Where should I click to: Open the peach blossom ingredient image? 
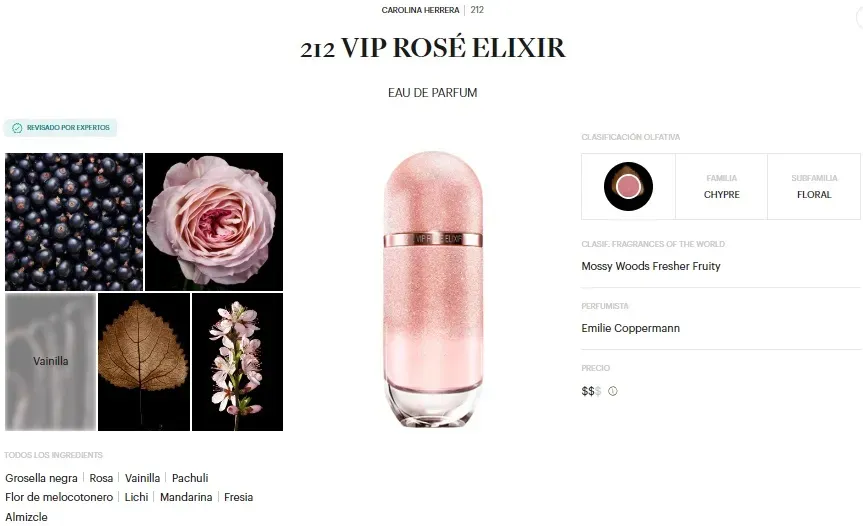point(237,361)
